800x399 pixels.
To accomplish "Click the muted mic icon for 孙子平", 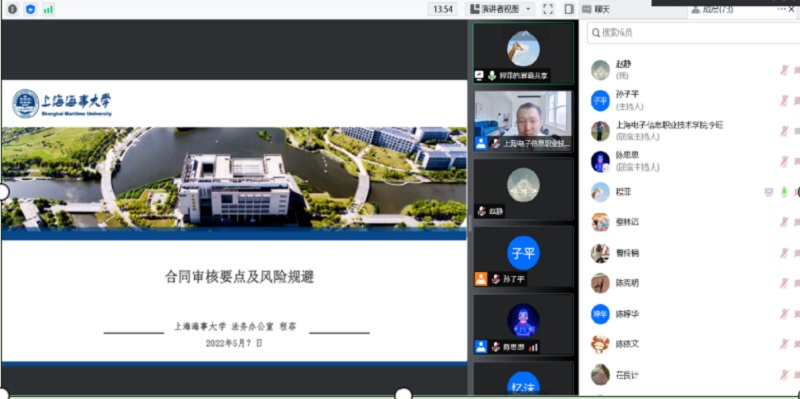I will click(784, 101).
